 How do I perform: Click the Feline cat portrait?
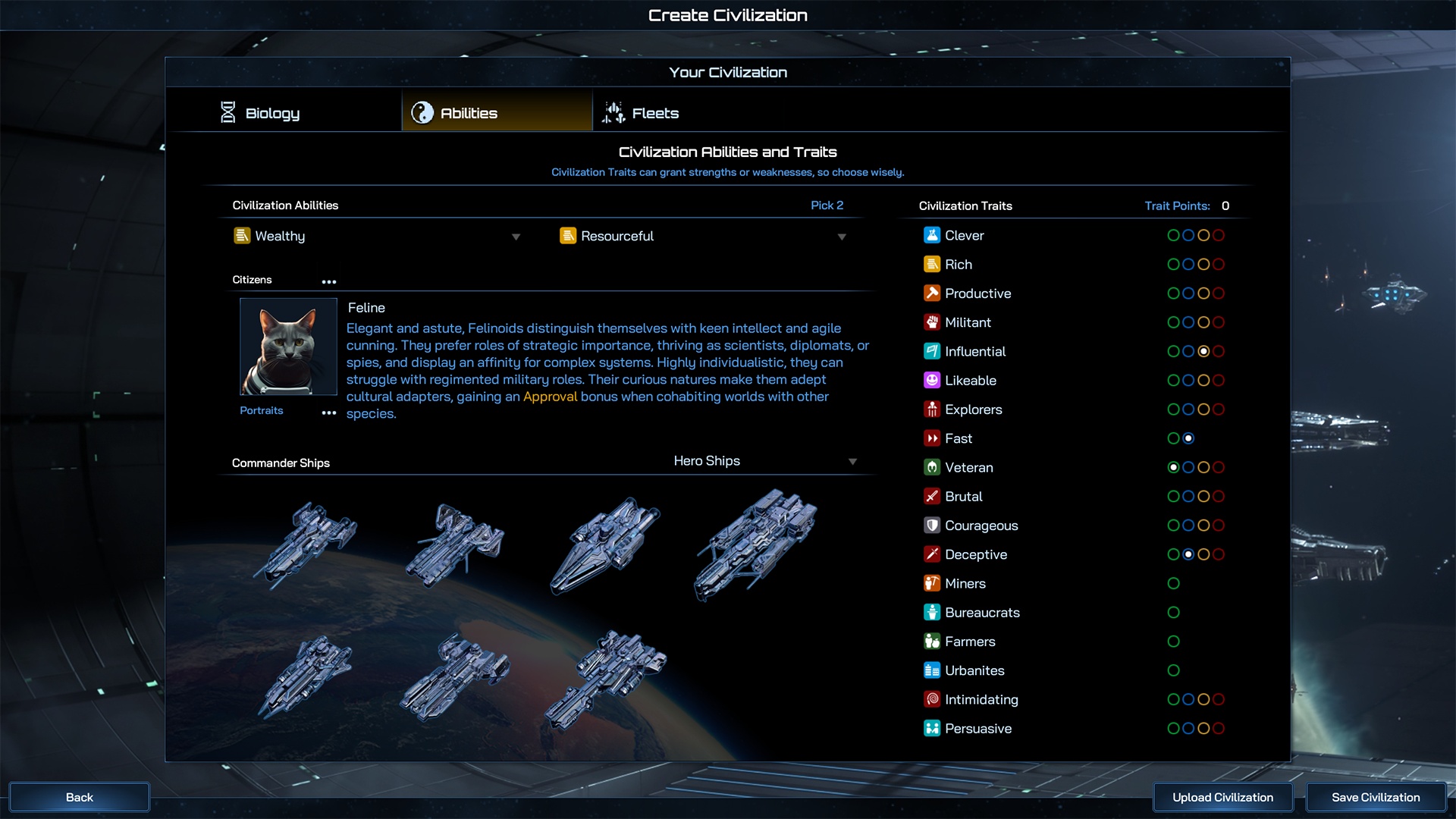[288, 347]
